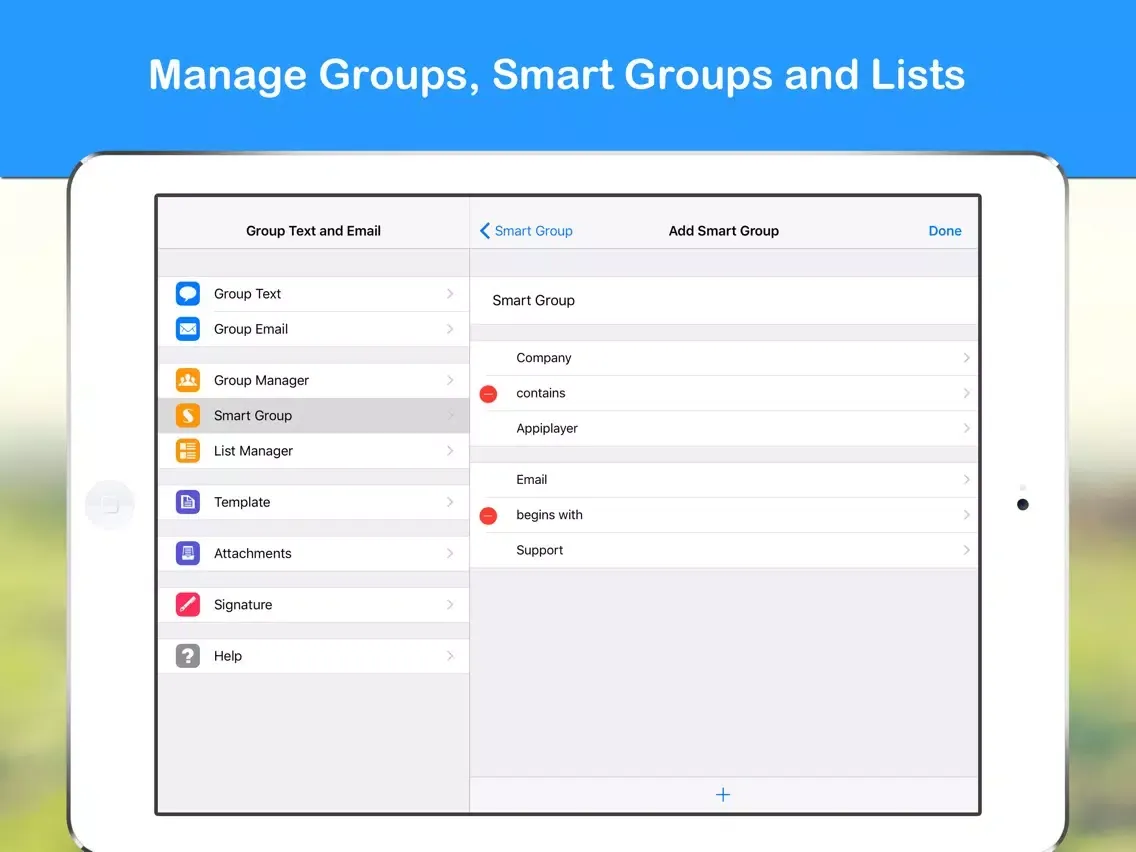Open Group Manager via its people icon
Image resolution: width=1136 pixels, height=852 pixels.
188,380
